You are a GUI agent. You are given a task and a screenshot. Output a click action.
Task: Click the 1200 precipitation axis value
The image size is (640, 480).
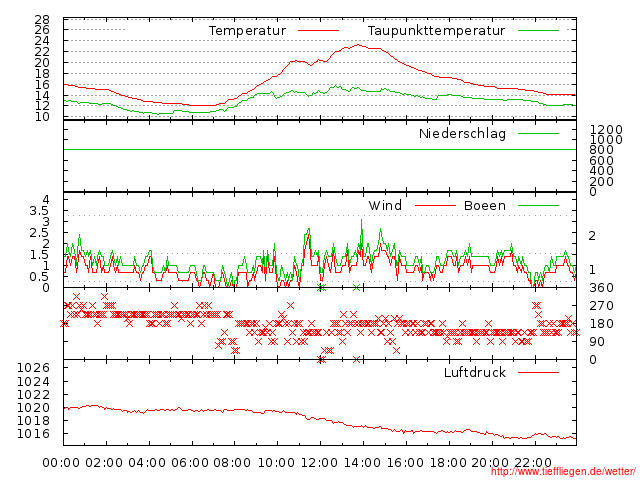tap(606, 130)
